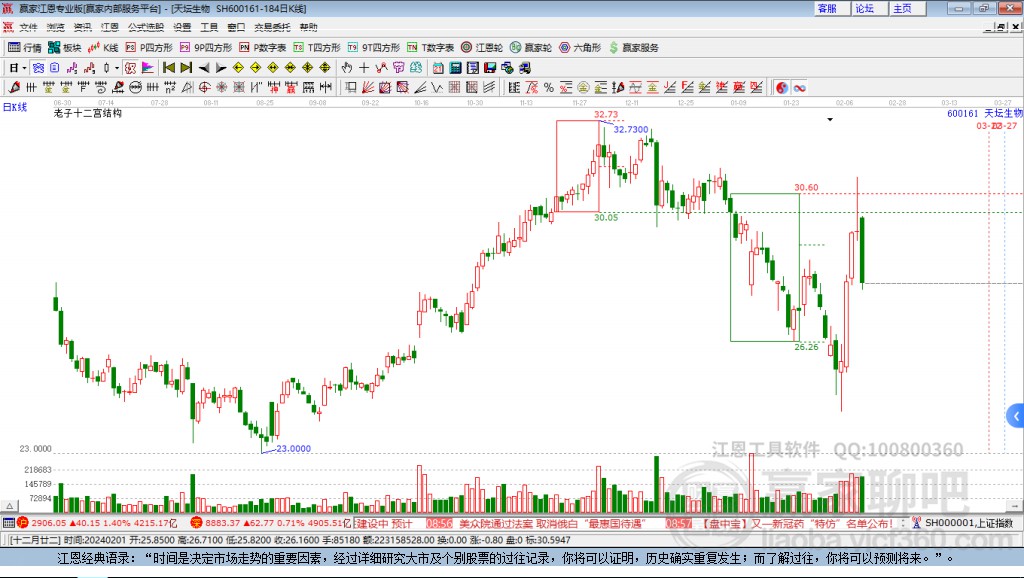
Task: Open the 交易委托 menu
Action: [x=272, y=27]
